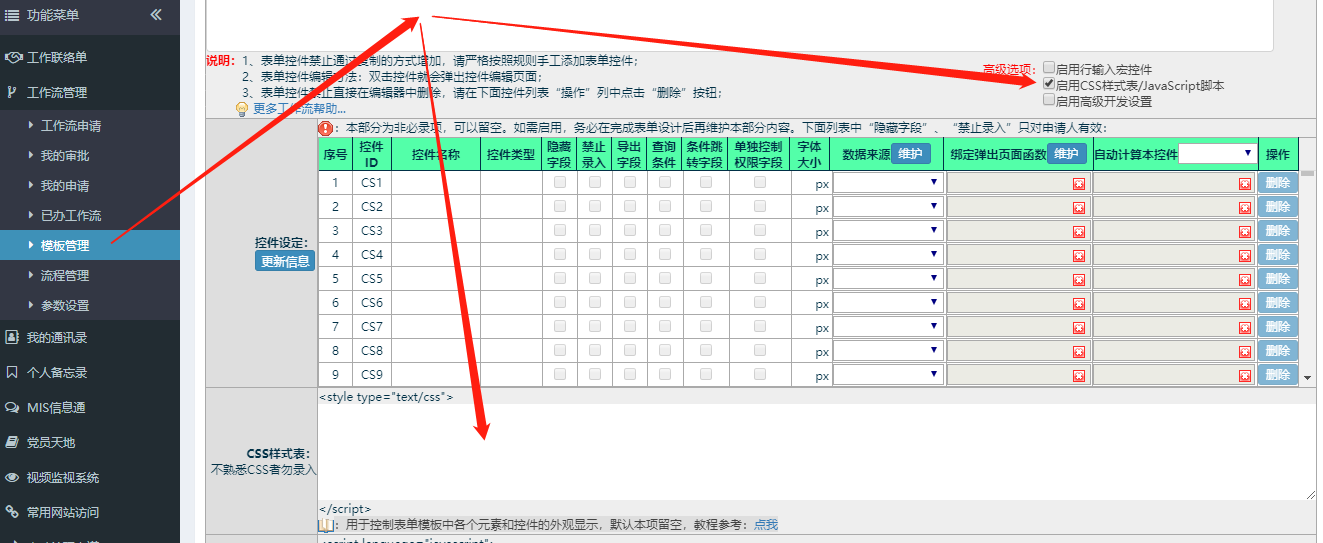The image size is (1323, 543).
Task: Click 维护 button next to 数据来源
Action: click(x=910, y=154)
